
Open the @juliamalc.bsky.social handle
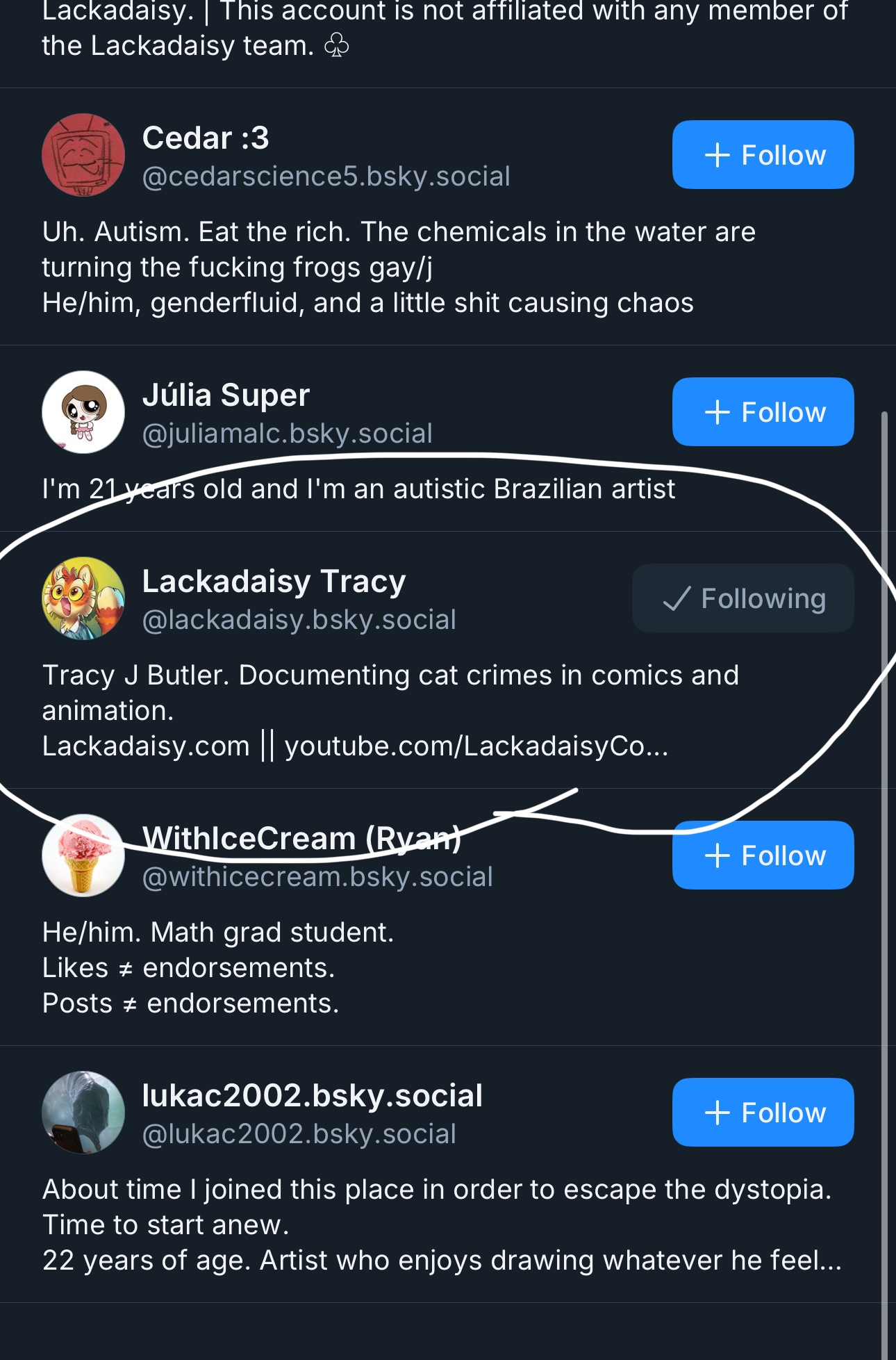(287, 434)
